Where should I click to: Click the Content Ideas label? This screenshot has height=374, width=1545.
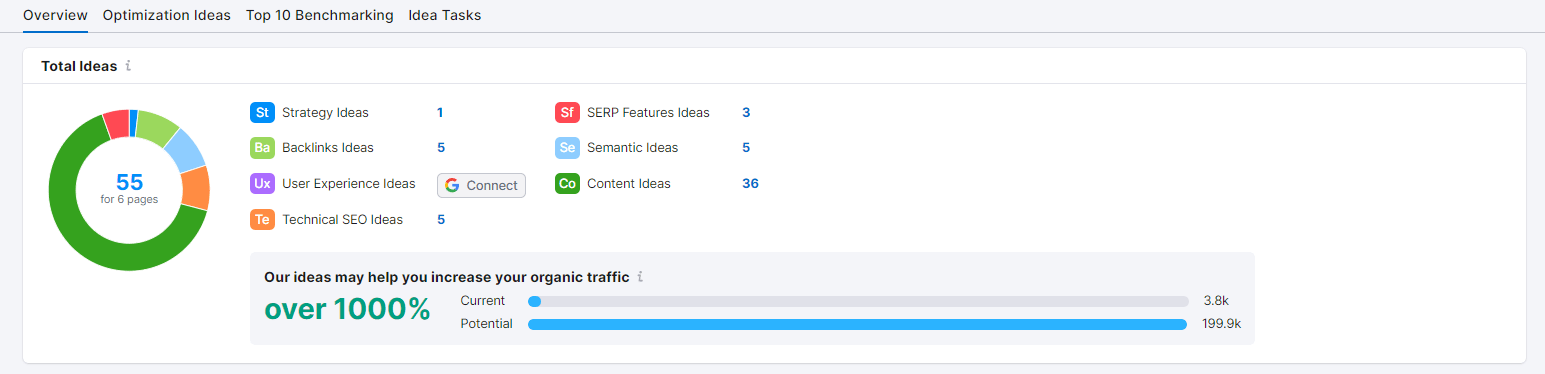pos(629,184)
